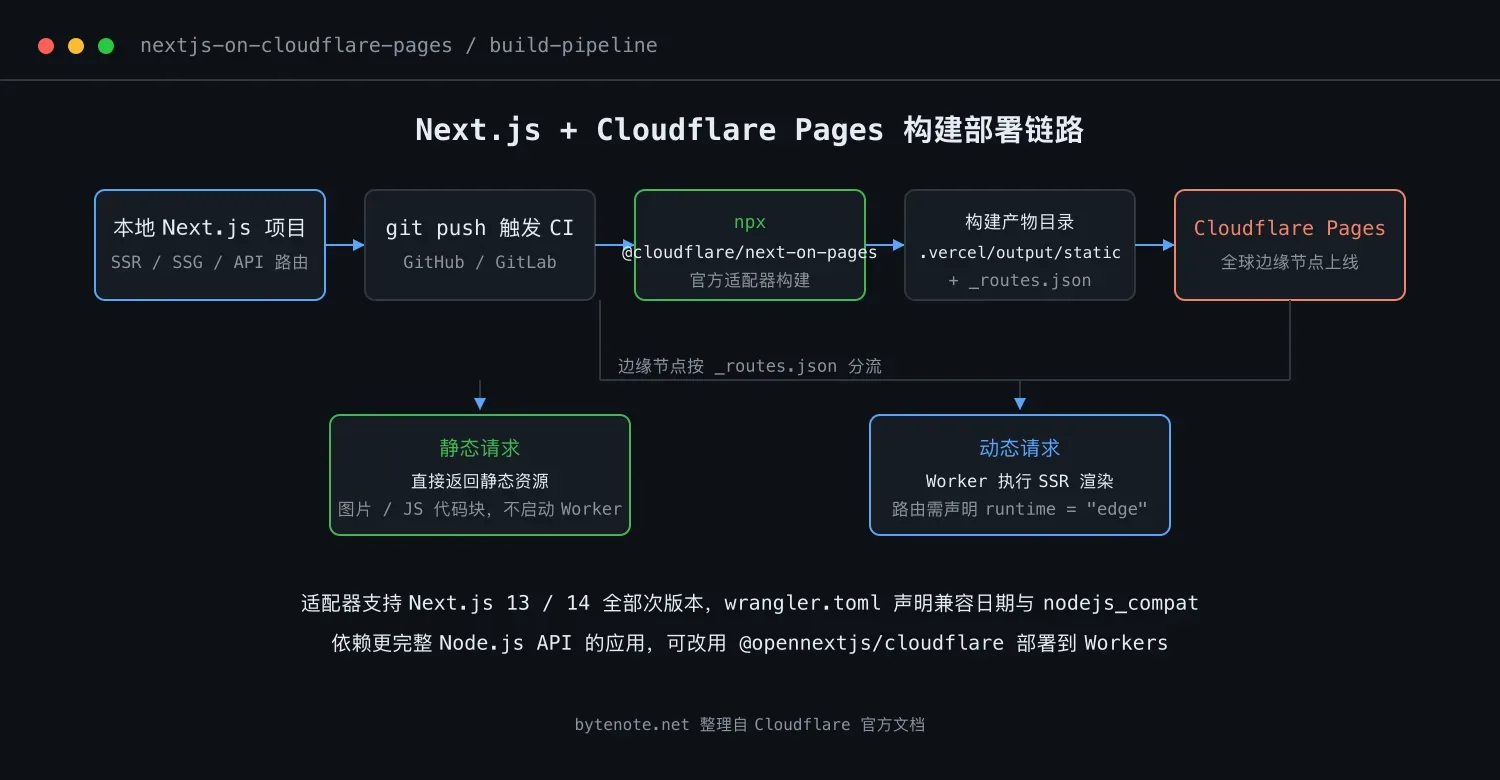The image size is (1500, 780).
Task: Click 图片 / JS 代码块，不启动 Worker text
Action: tap(480, 509)
